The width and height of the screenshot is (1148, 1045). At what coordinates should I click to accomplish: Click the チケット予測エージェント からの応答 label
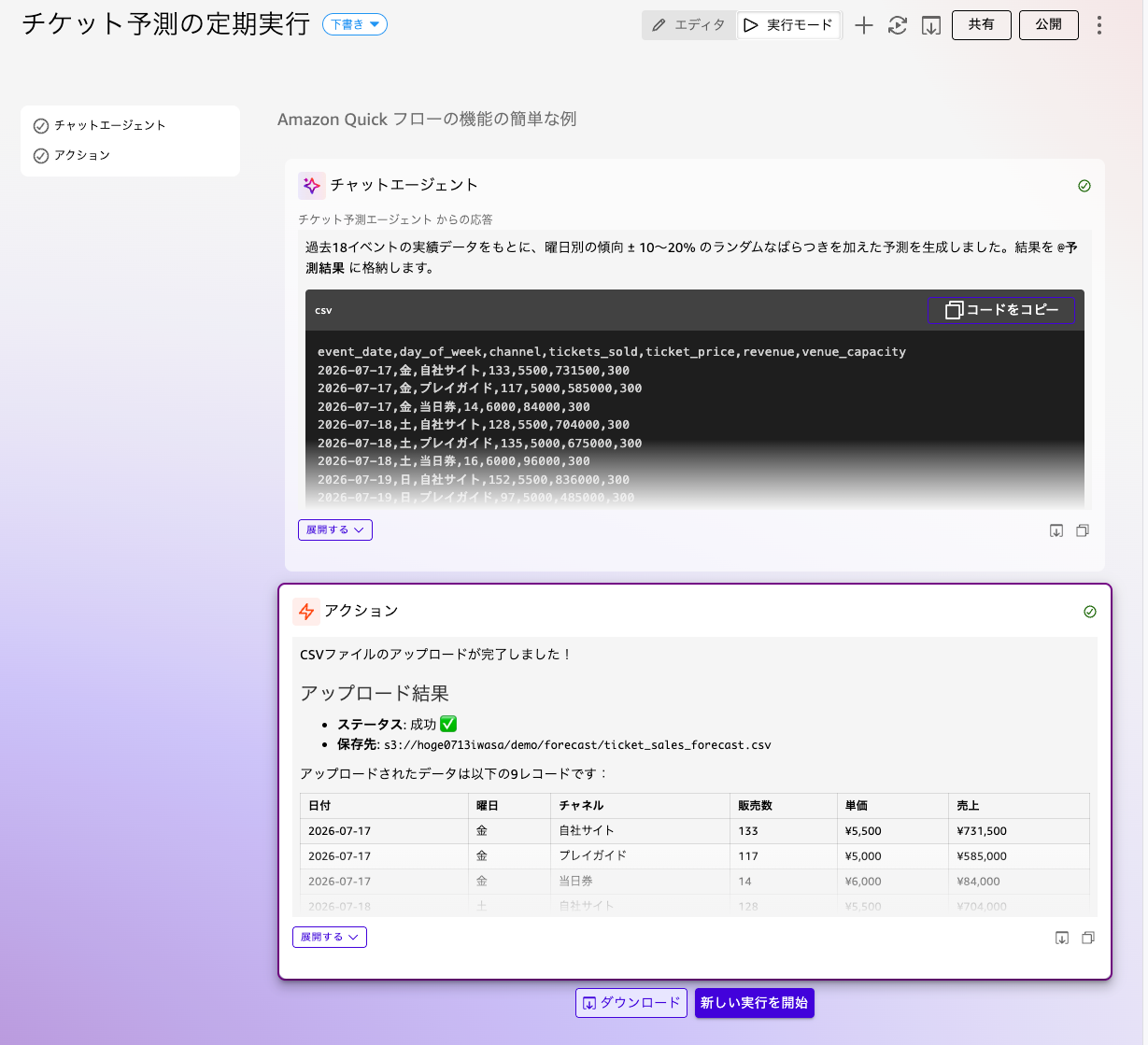(395, 219)
